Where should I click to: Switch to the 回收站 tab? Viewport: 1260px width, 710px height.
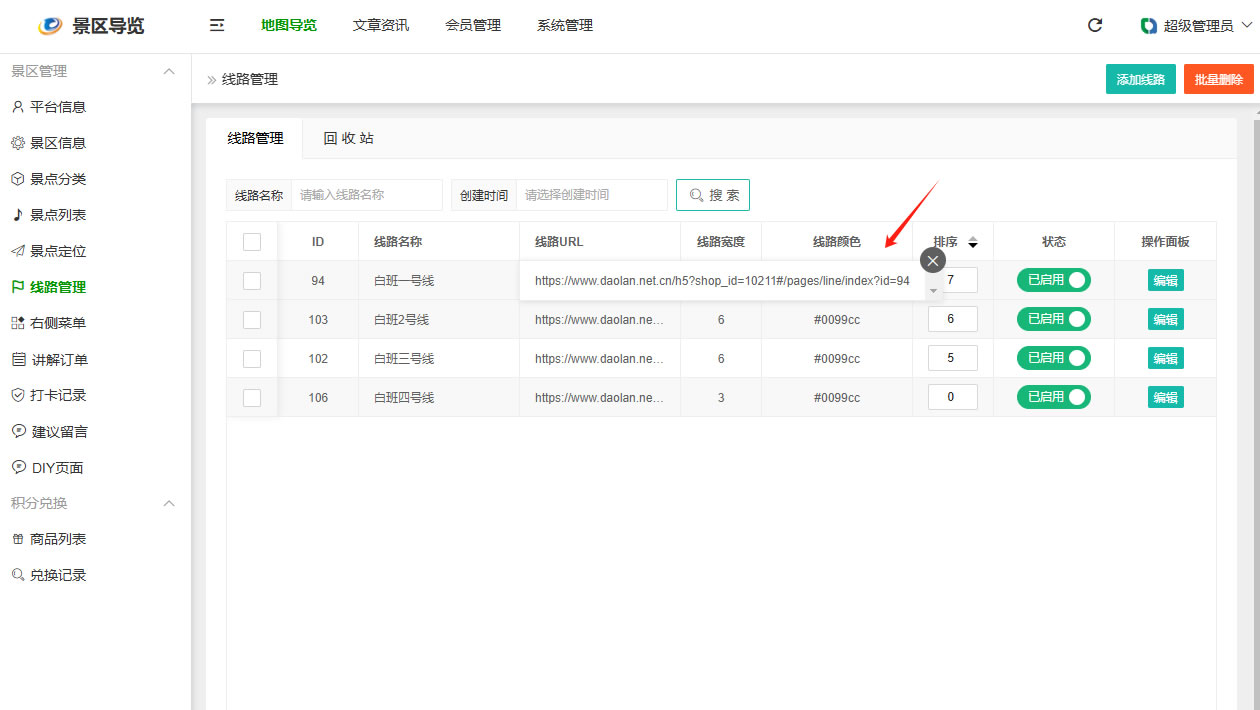point(348,138)
